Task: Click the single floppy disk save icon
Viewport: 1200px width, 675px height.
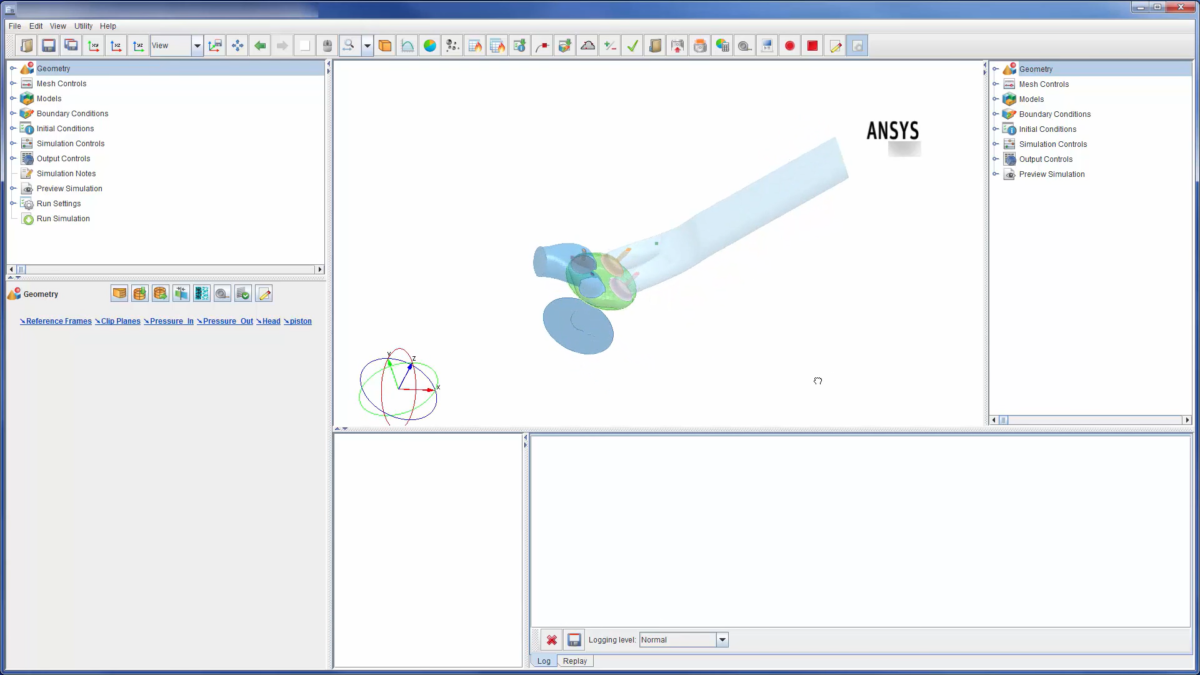Action: [48, 45]
